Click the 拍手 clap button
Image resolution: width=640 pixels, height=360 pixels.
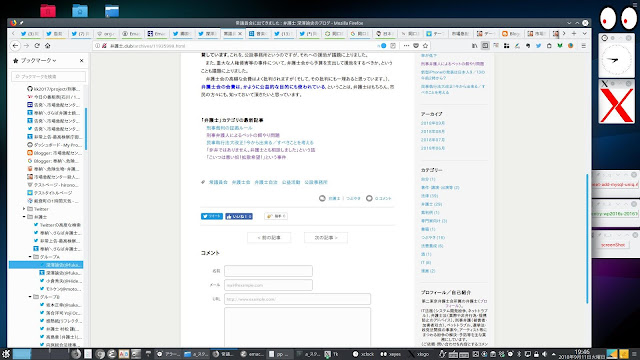[276, 216]
